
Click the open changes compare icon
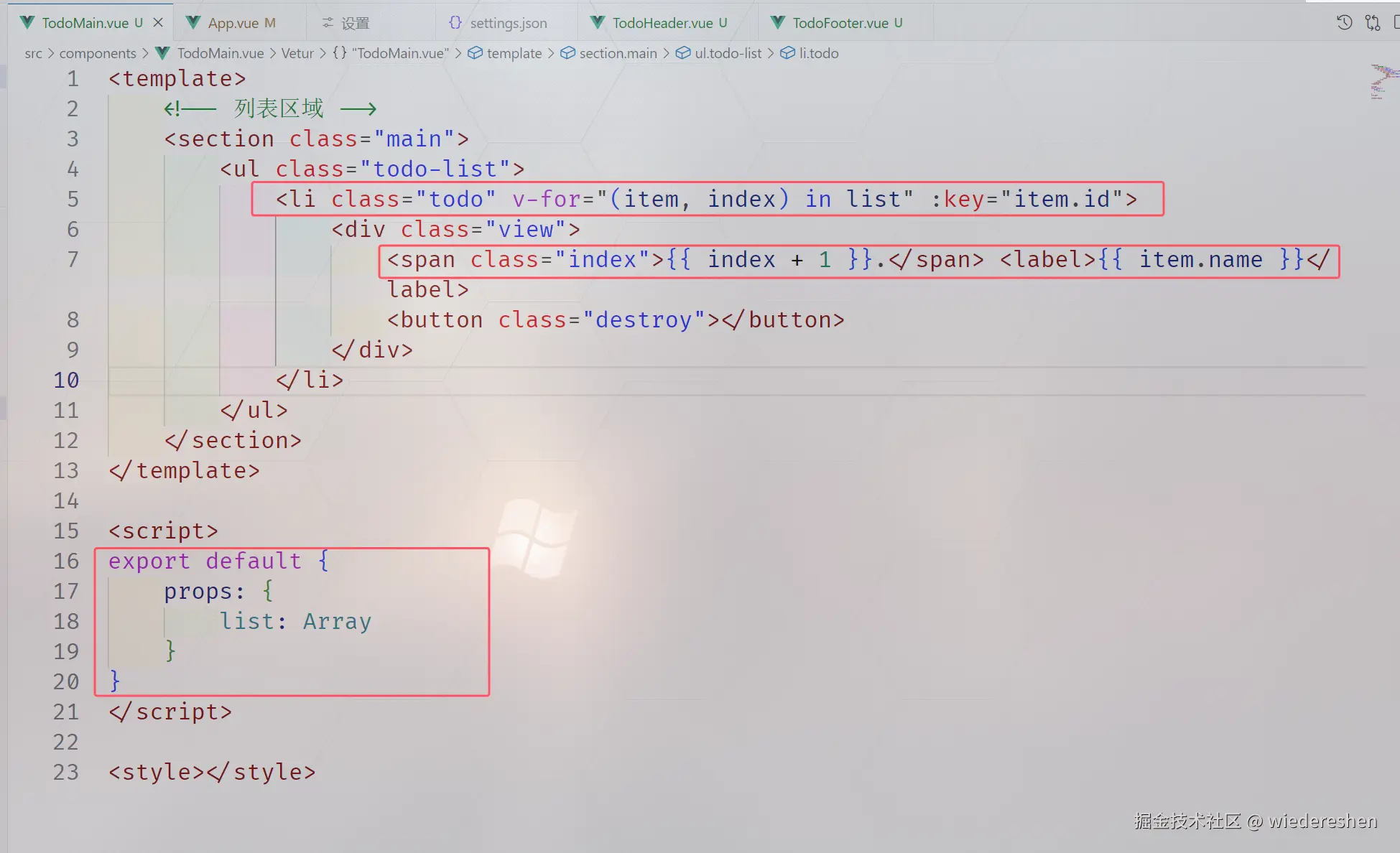(x=1373, y=23)
